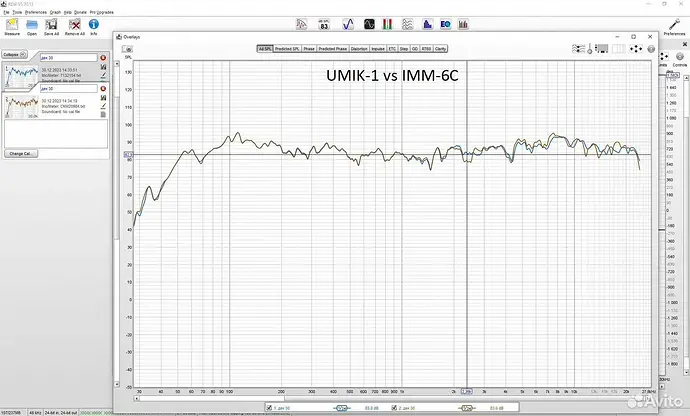
Task: Edit first measurement with pencil icon
Action: point(103,75)
